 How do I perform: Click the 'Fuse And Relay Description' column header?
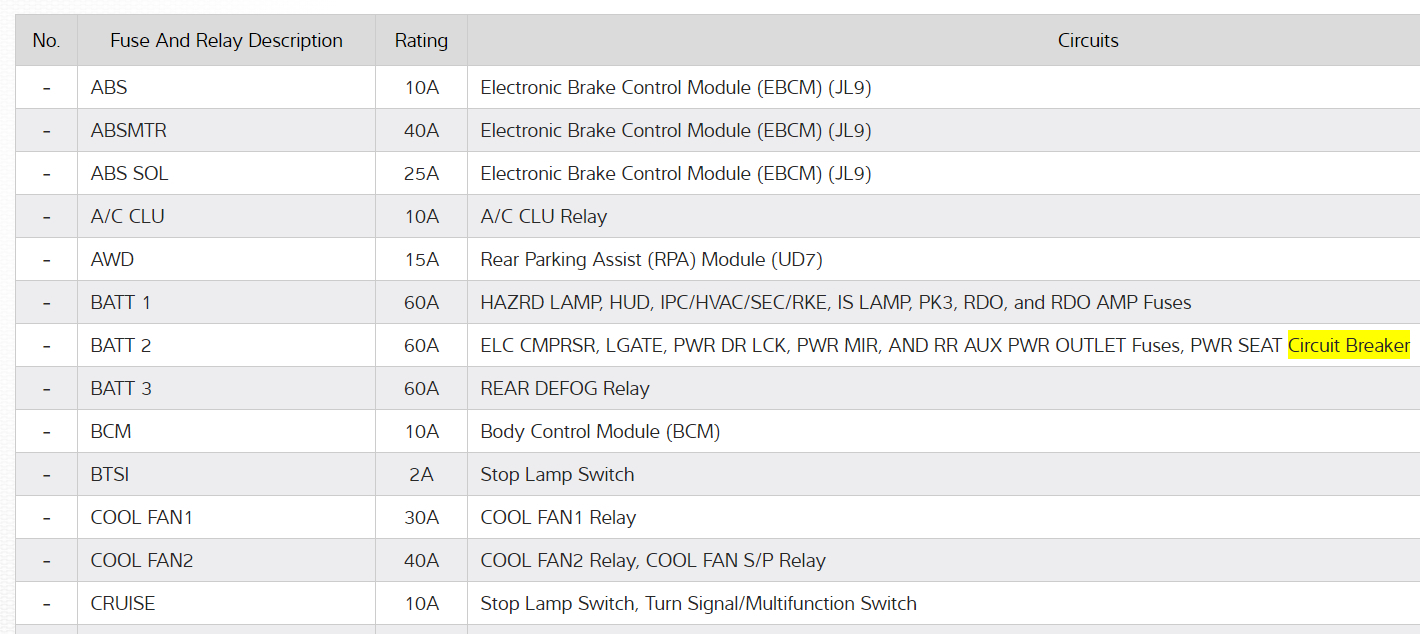226,41
